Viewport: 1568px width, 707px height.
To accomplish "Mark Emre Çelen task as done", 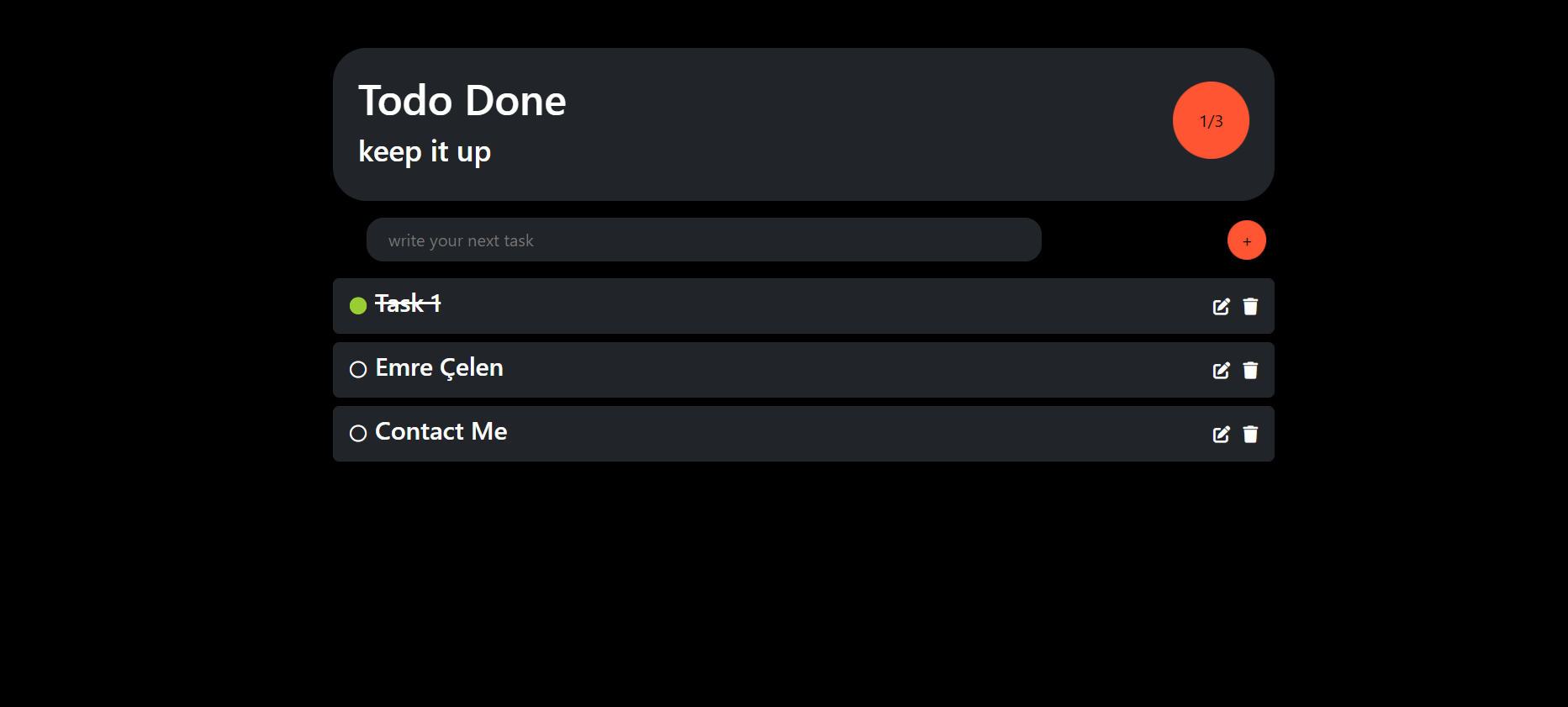I will (358, 369).
